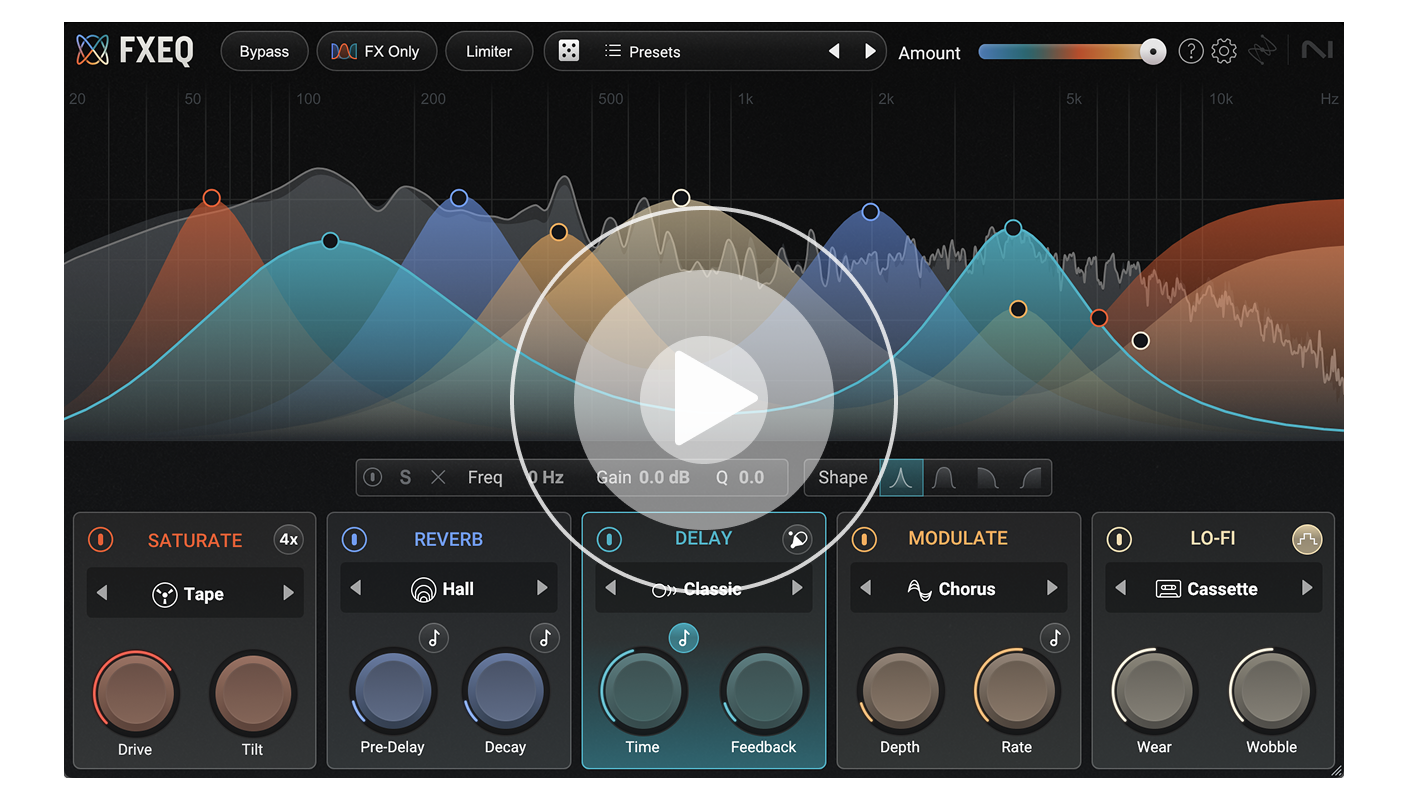Click the dice randomize icon

[569, 51]
